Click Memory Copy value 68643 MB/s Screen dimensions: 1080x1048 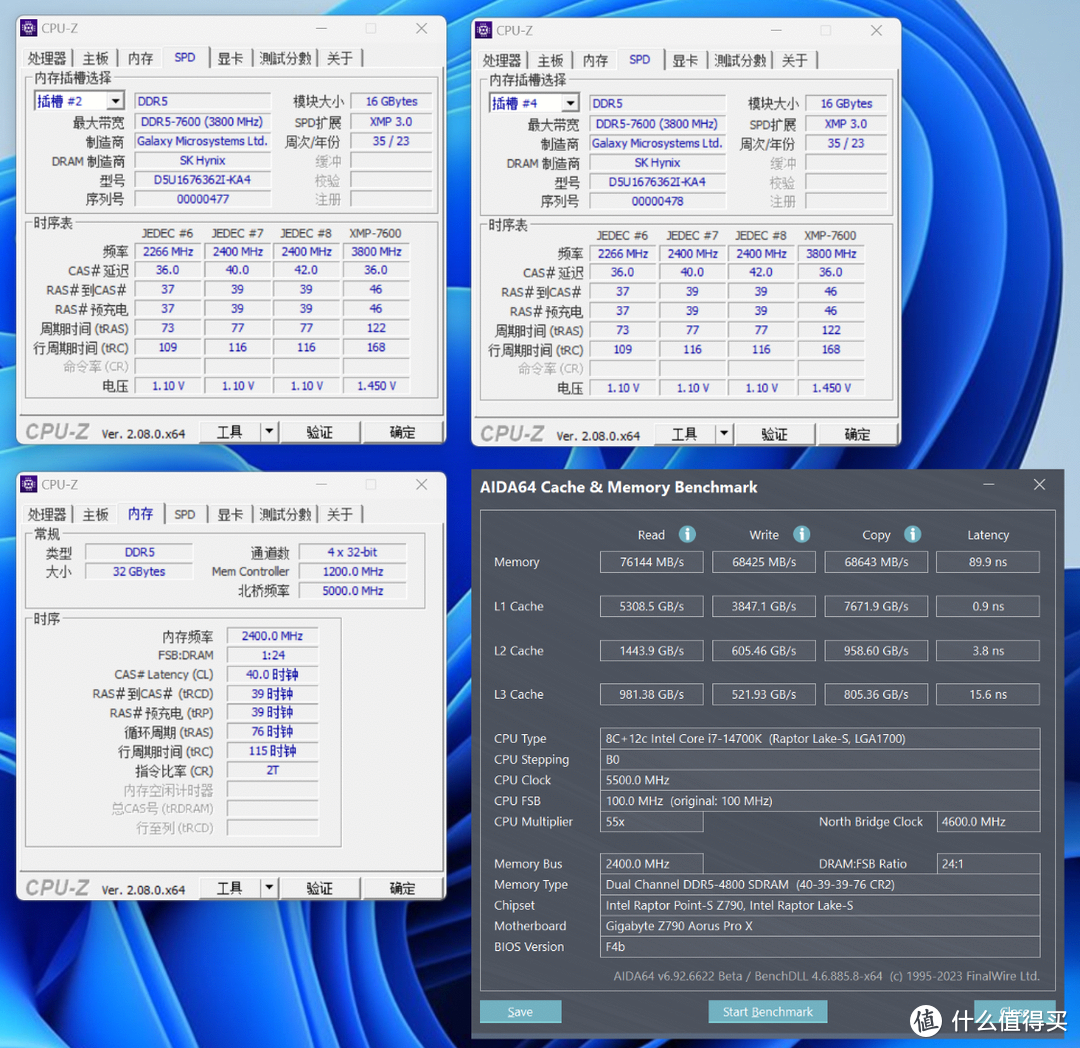point(876,562)
